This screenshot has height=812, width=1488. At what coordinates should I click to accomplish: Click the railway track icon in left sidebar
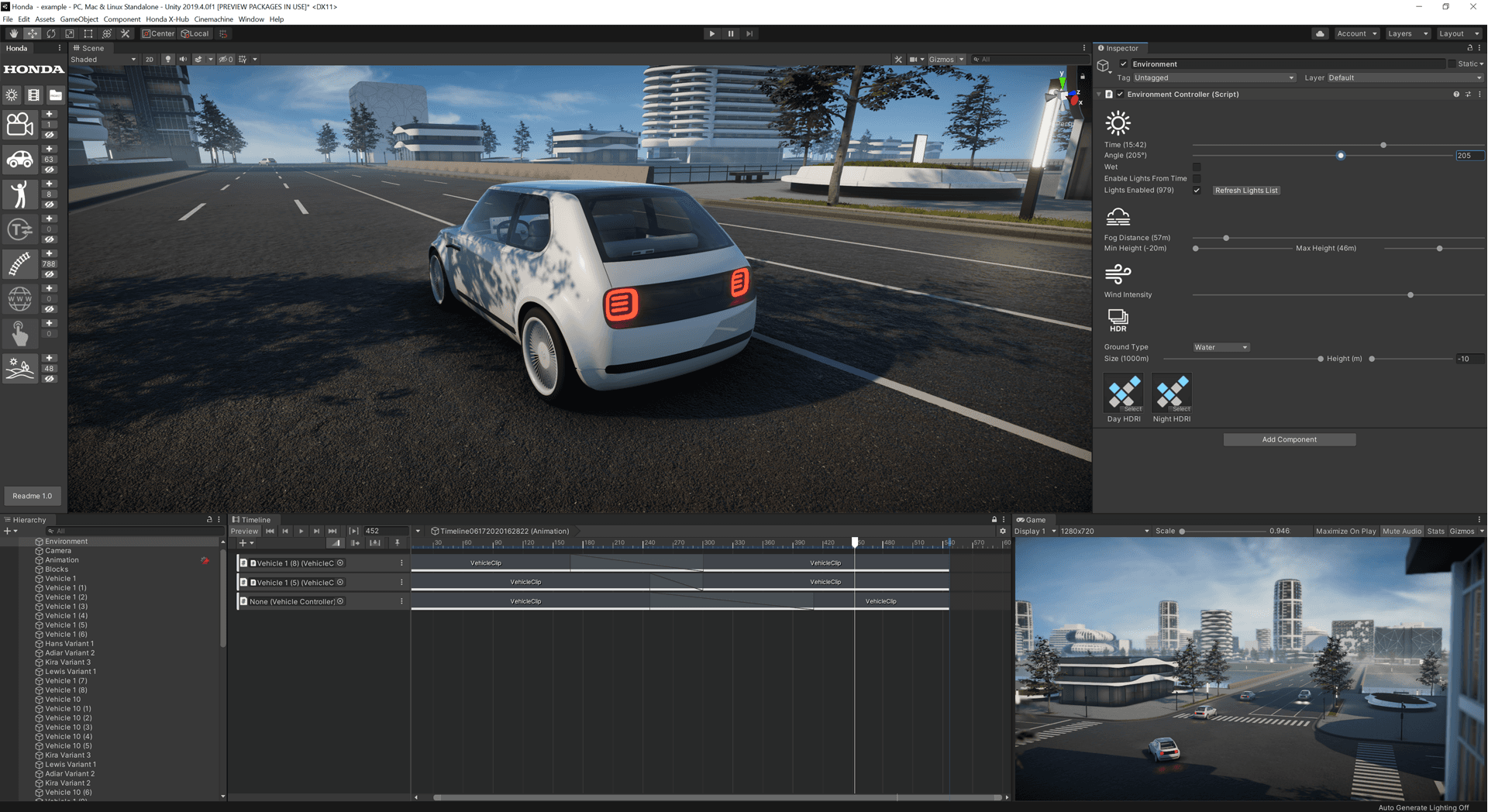click(x=19, y=263)
